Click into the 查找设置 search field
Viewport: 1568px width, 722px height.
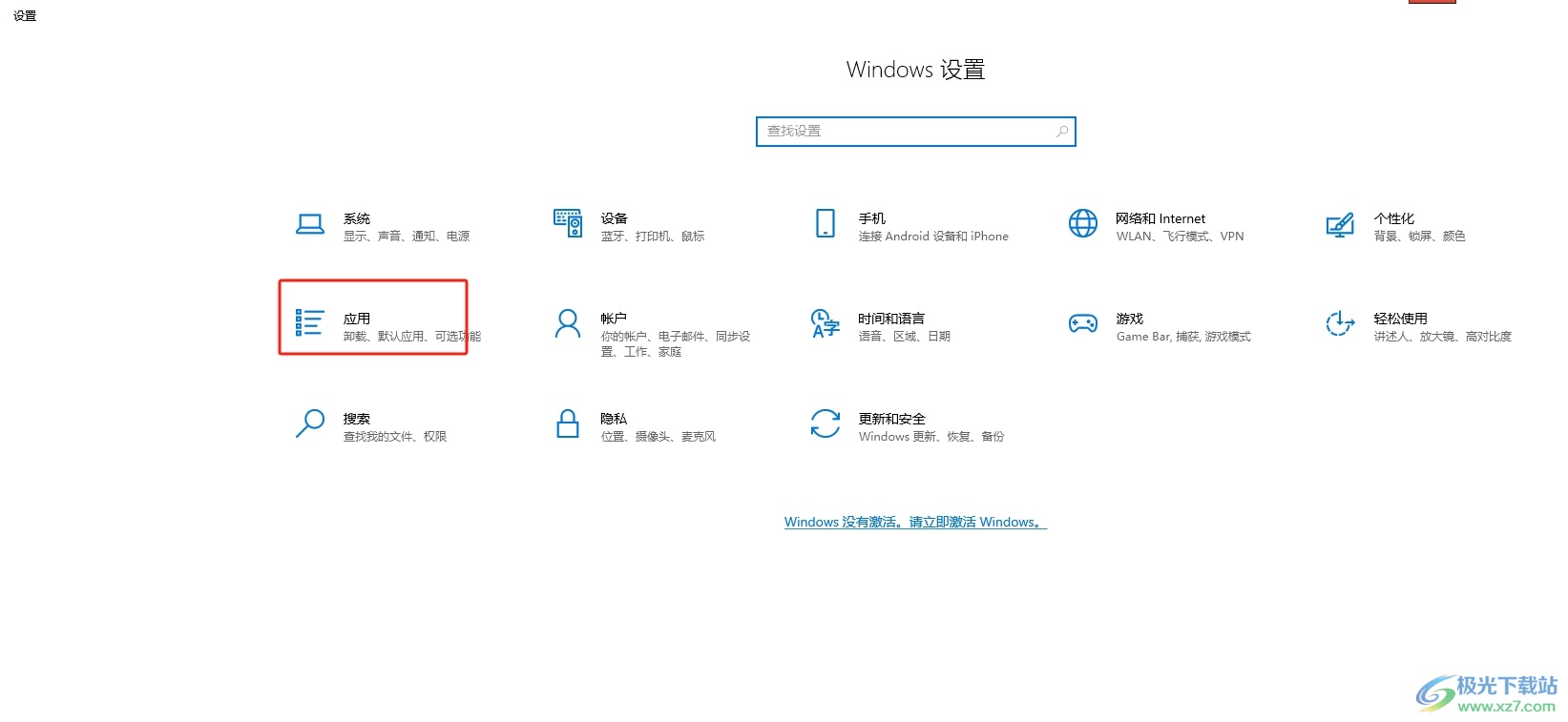916,132
